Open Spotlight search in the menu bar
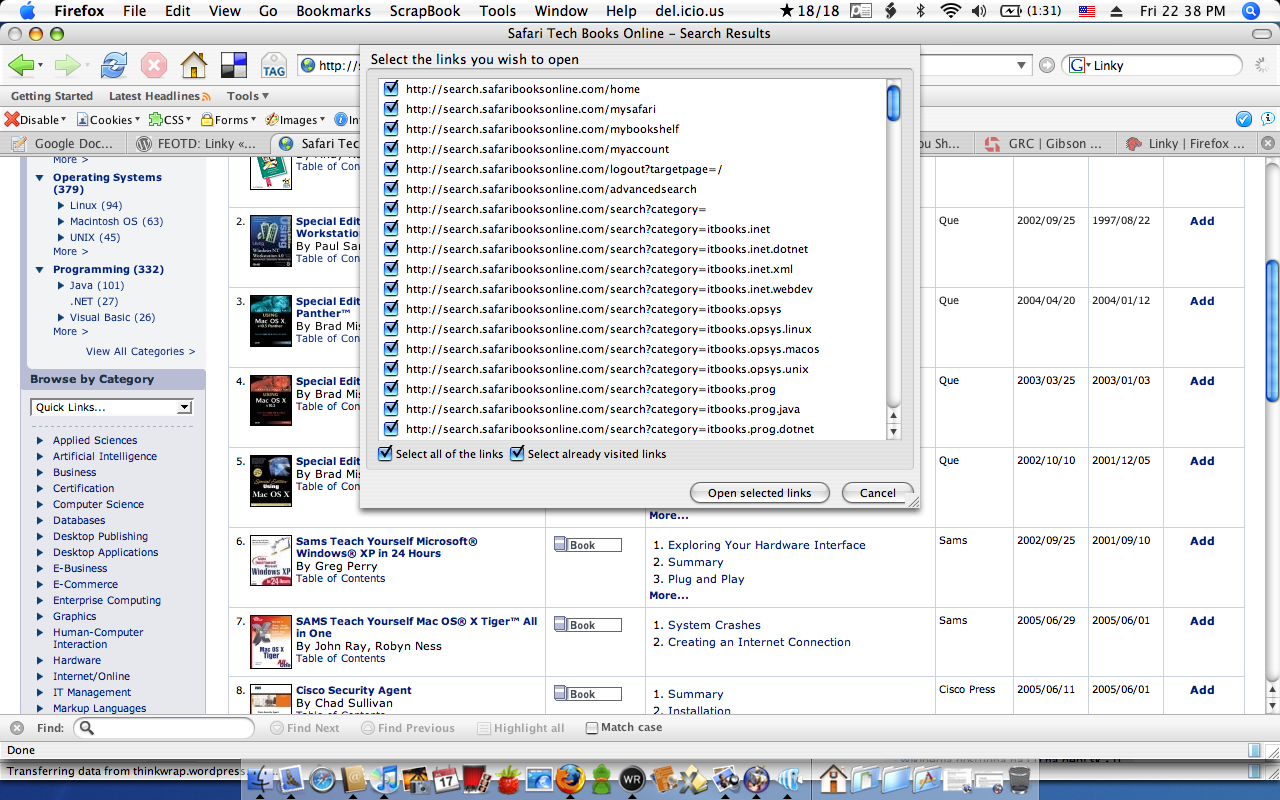The width and height of the screenshot is (1280, 800). [x=1250, y=11]
